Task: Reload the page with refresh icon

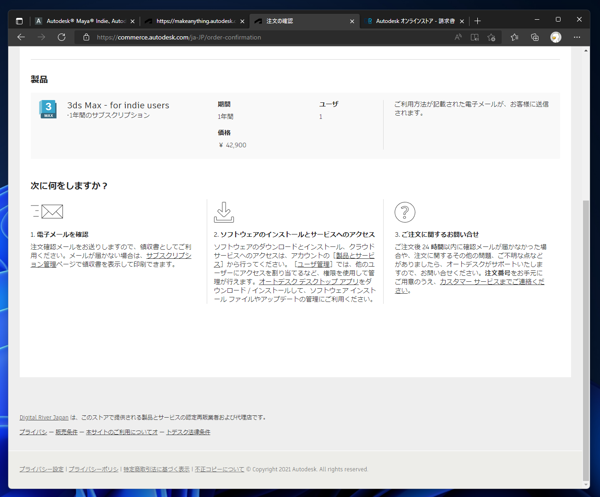Action: point(62,37)
